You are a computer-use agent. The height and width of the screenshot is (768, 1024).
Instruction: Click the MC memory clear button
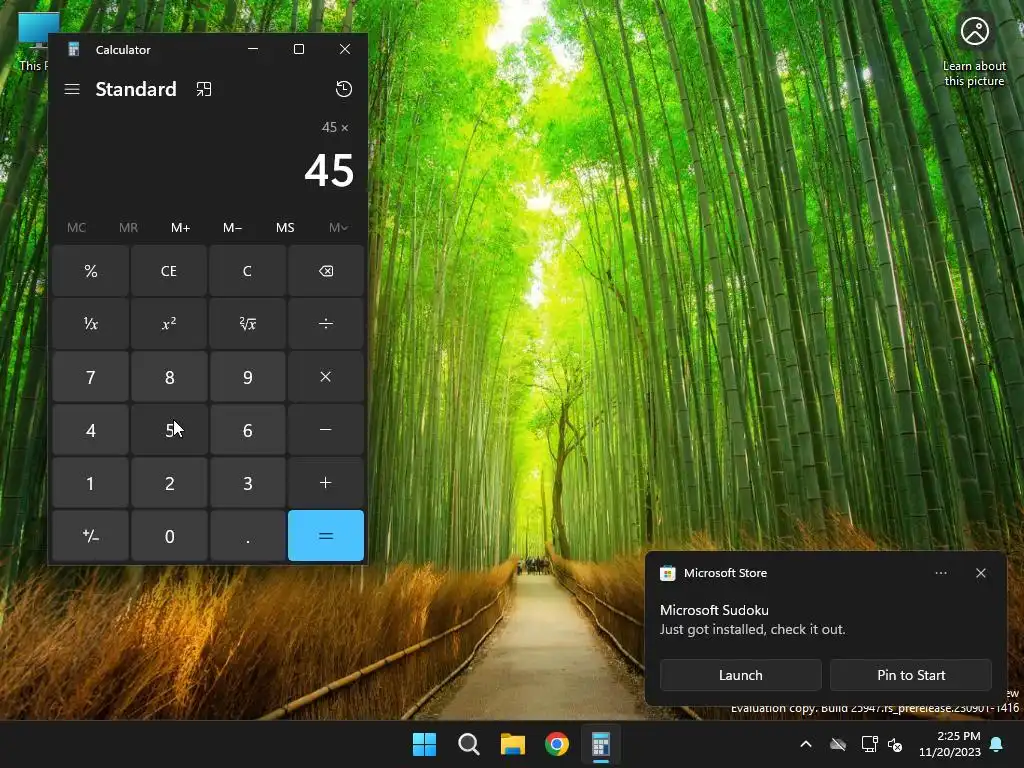tap(76, 227)
